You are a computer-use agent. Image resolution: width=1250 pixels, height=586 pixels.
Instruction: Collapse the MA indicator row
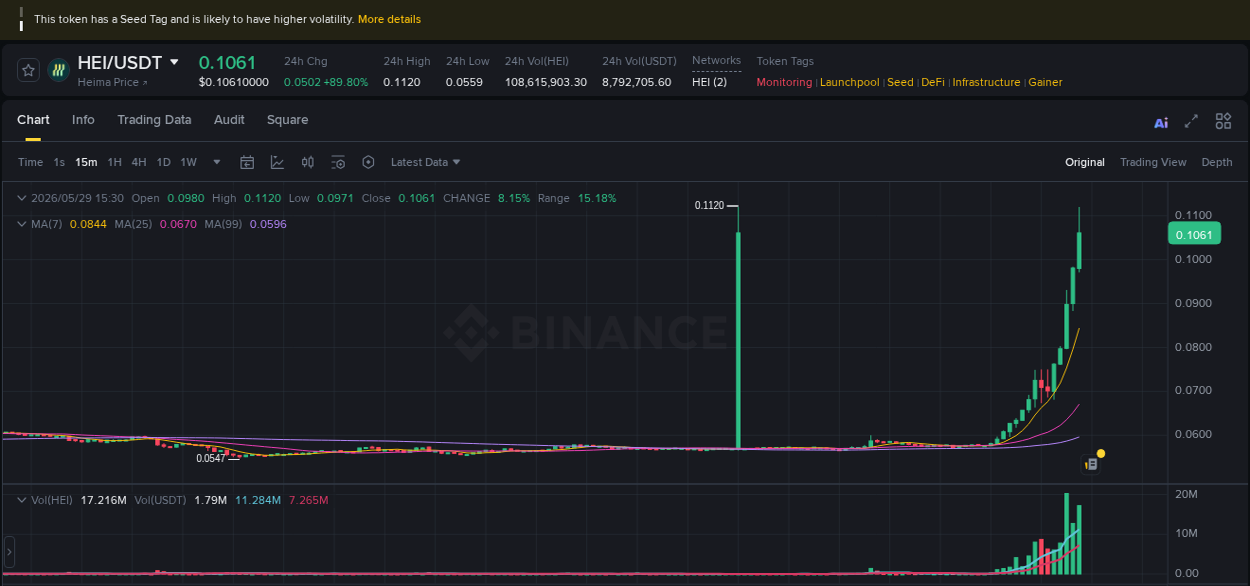click(23, 224)
